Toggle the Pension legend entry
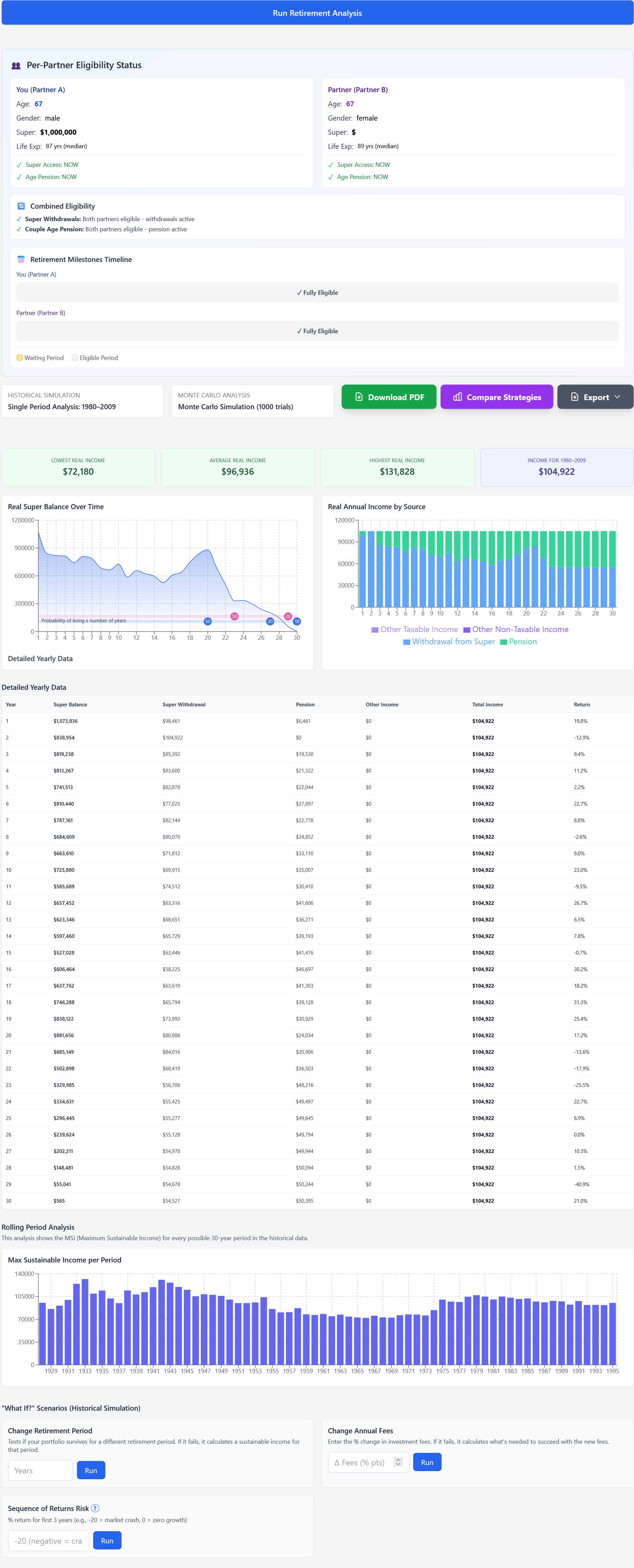 pyautogui.click(x=518, y=642)
